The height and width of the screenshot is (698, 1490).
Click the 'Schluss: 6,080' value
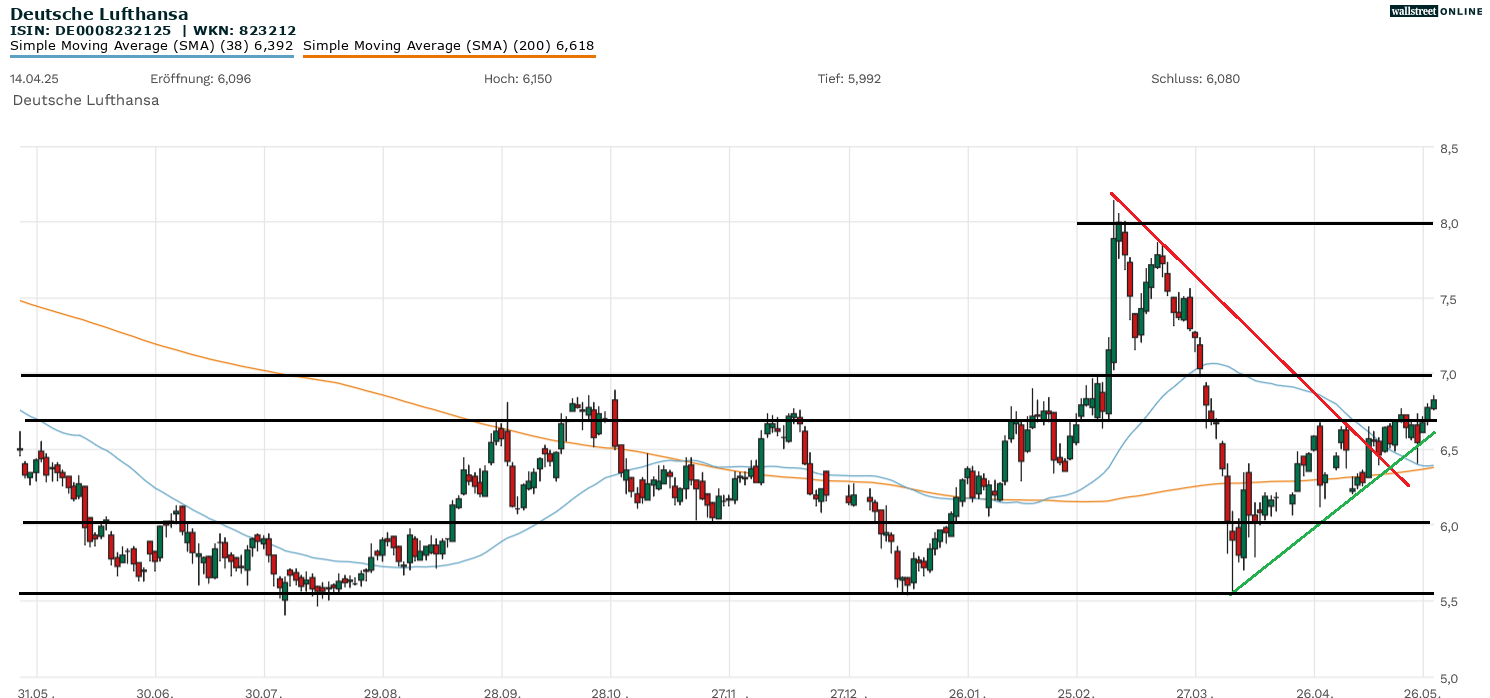1195,79
